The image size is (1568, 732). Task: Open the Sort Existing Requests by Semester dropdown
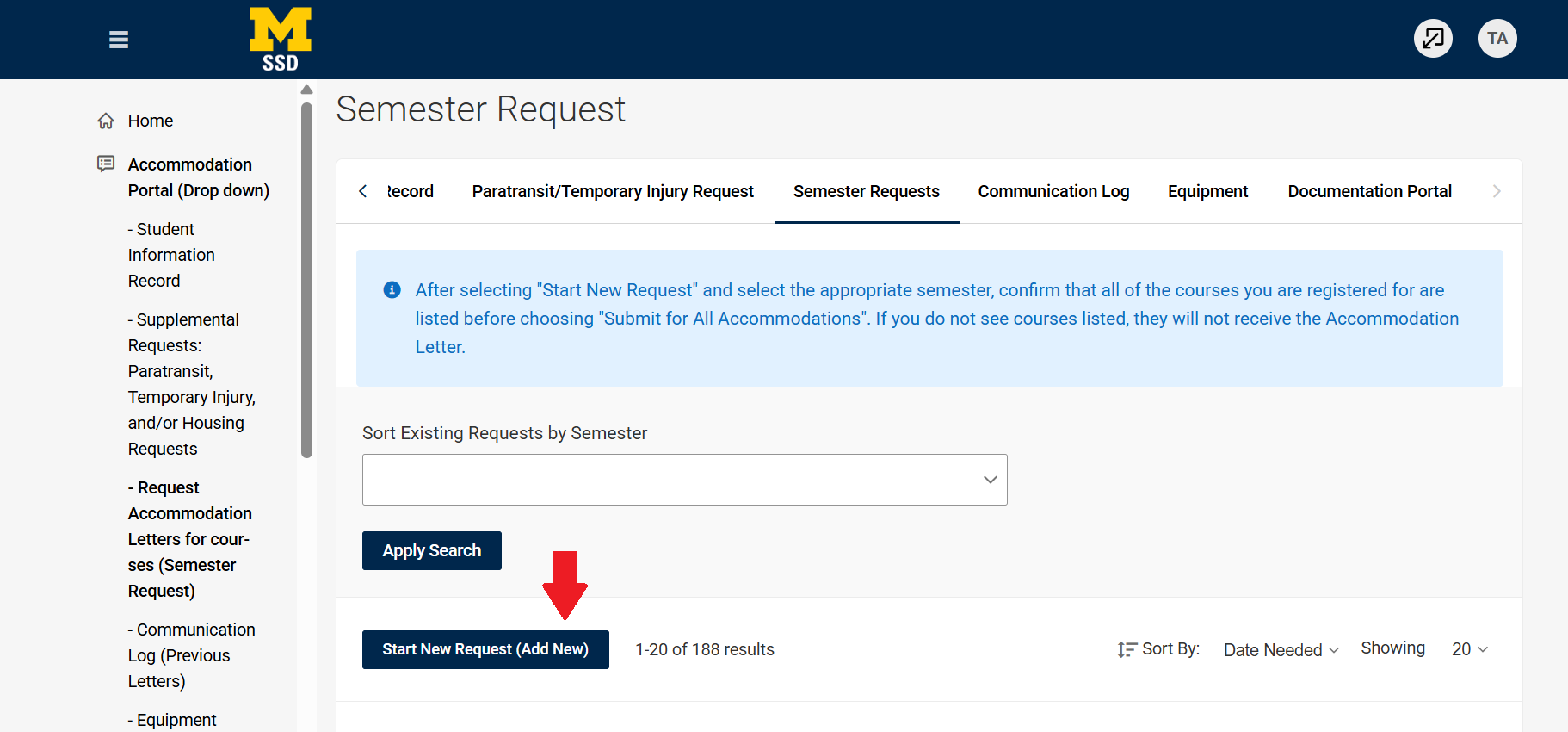point(685,480)
